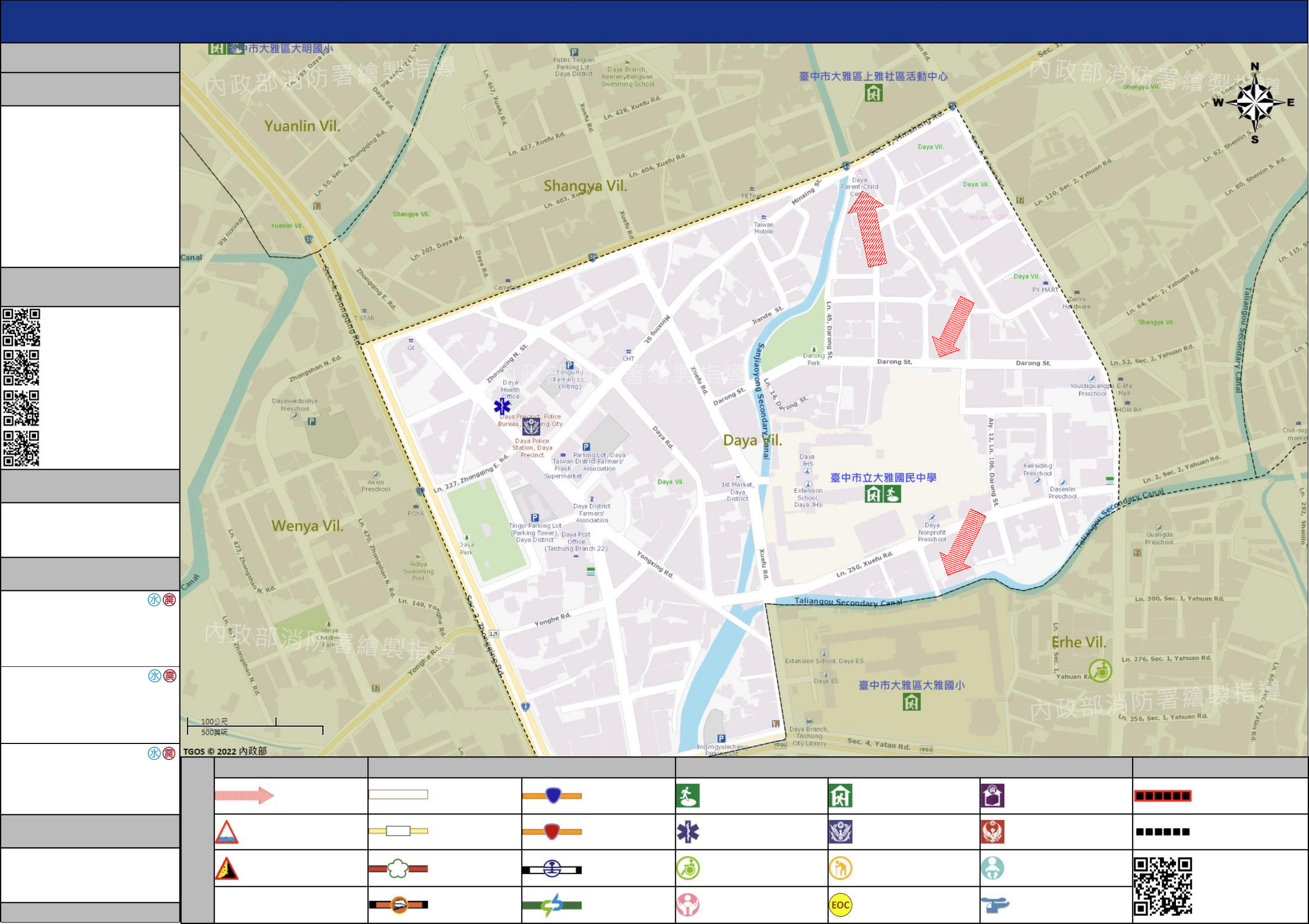This screenshot has height=924, width=1309.
Task: Click the Yonghe Rd. street label
Action: point(553,620)
